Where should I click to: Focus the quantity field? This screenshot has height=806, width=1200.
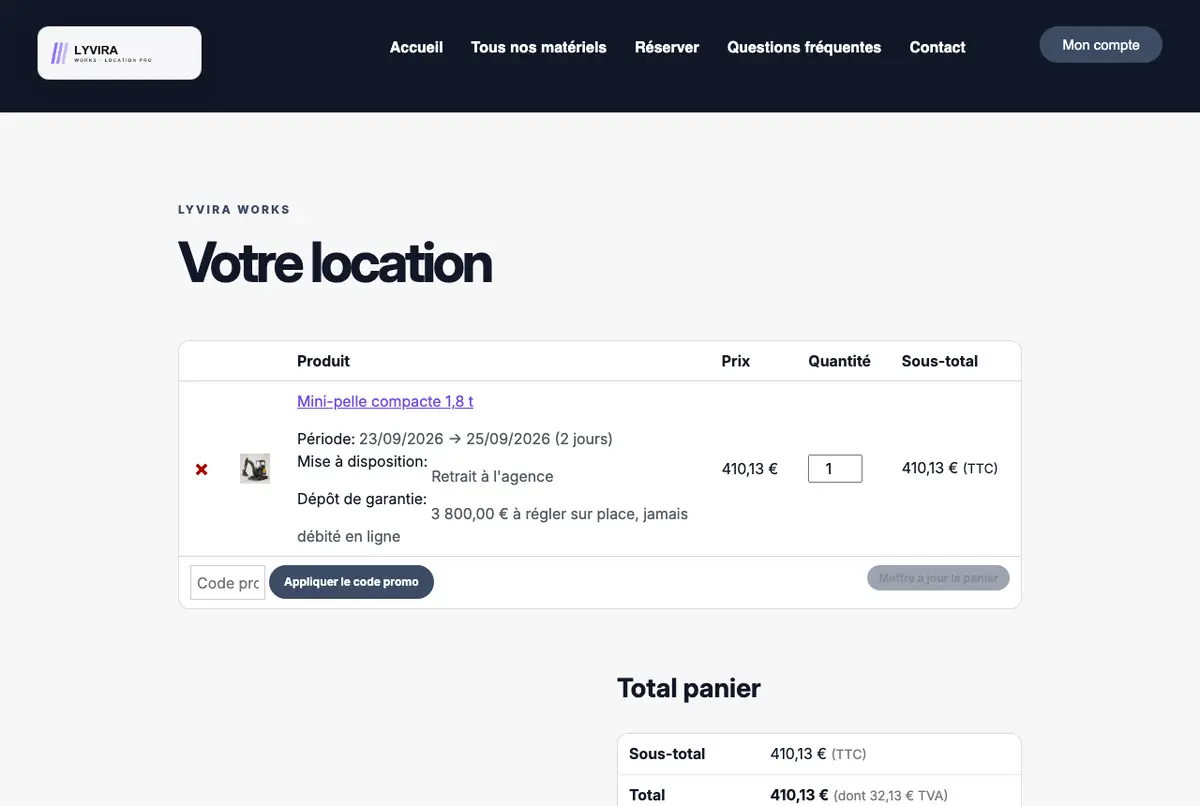coord(835,468)
